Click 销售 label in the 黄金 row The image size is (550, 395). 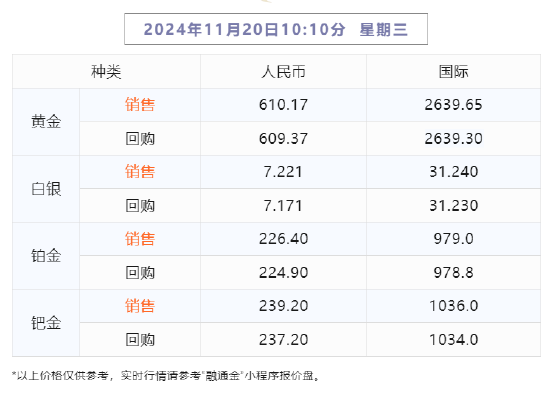pos(140,105)
